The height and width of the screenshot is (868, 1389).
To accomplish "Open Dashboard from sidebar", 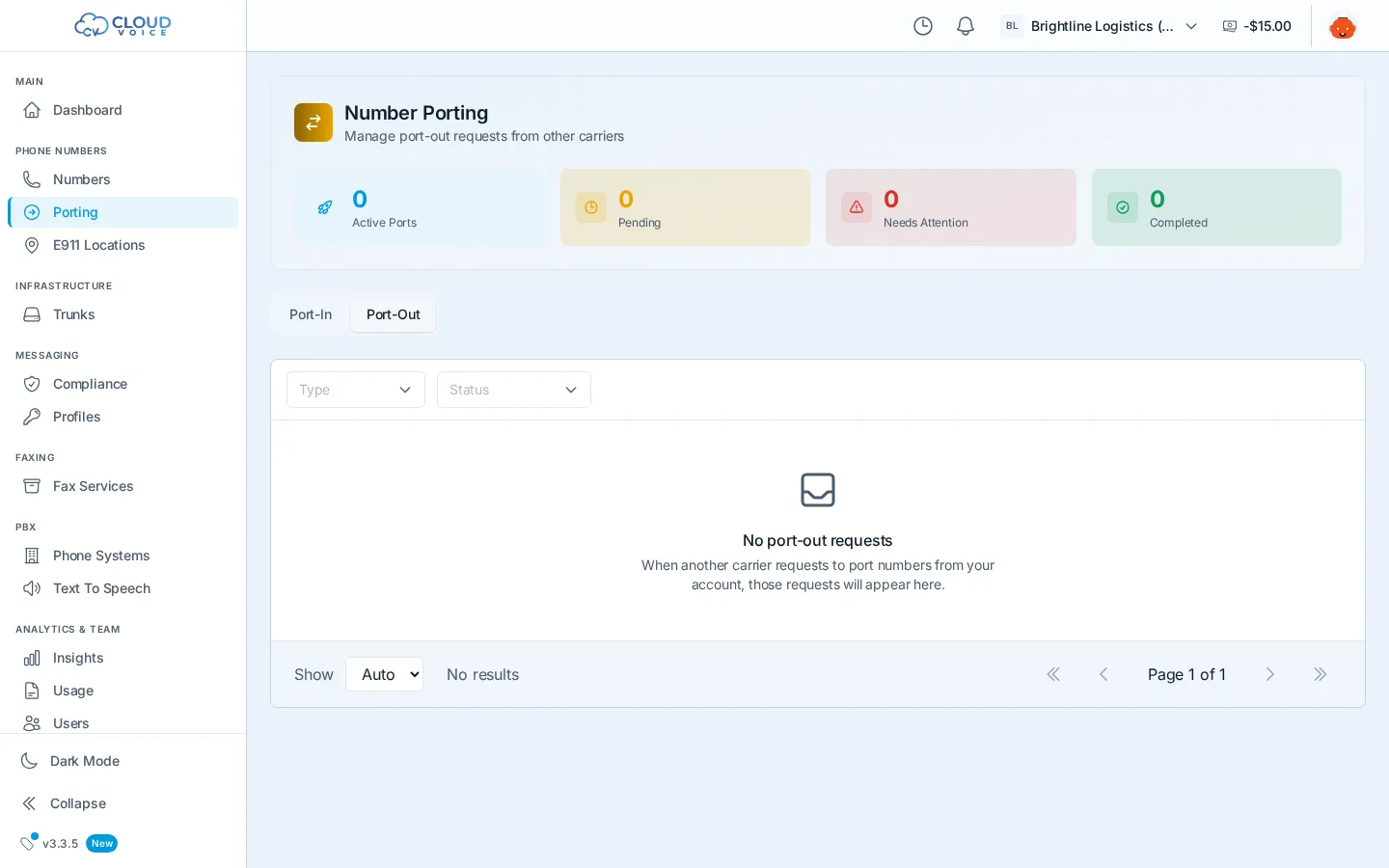I will (x=123, y=110).
